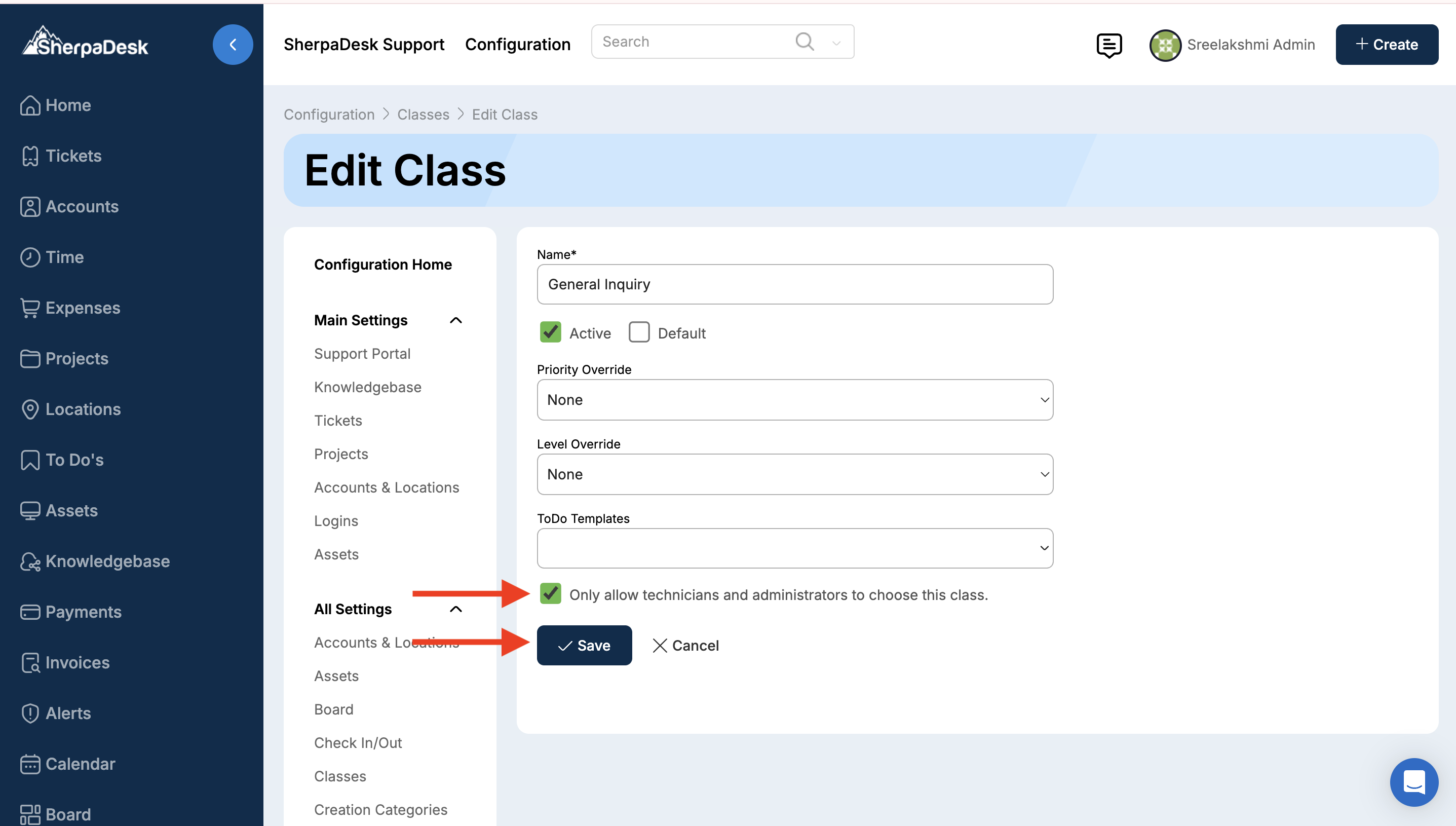
Task: Save the class changes
Action: click(584, 645)
